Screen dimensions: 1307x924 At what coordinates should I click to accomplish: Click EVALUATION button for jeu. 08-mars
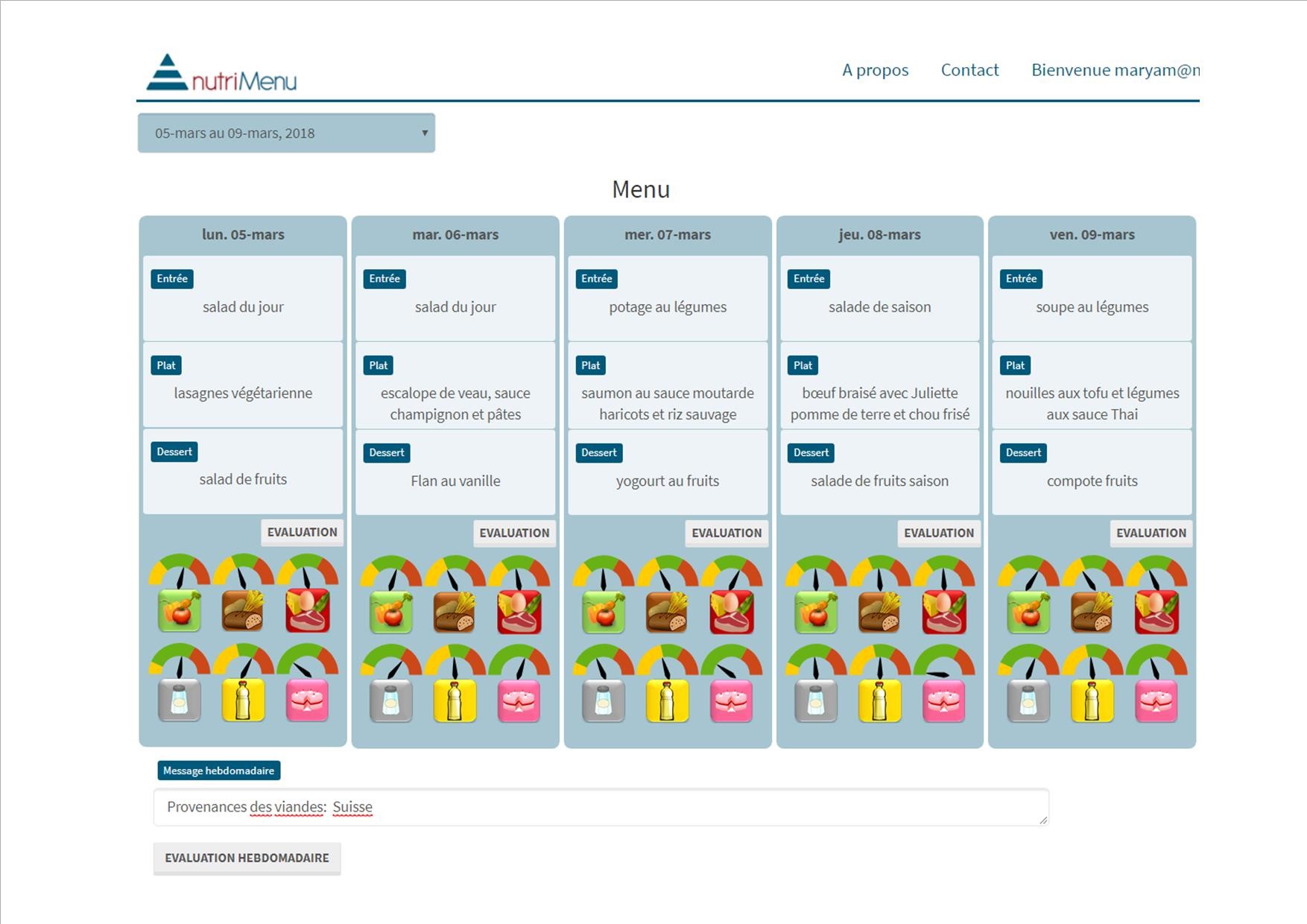pyautogui.click(x=939, y=533)
